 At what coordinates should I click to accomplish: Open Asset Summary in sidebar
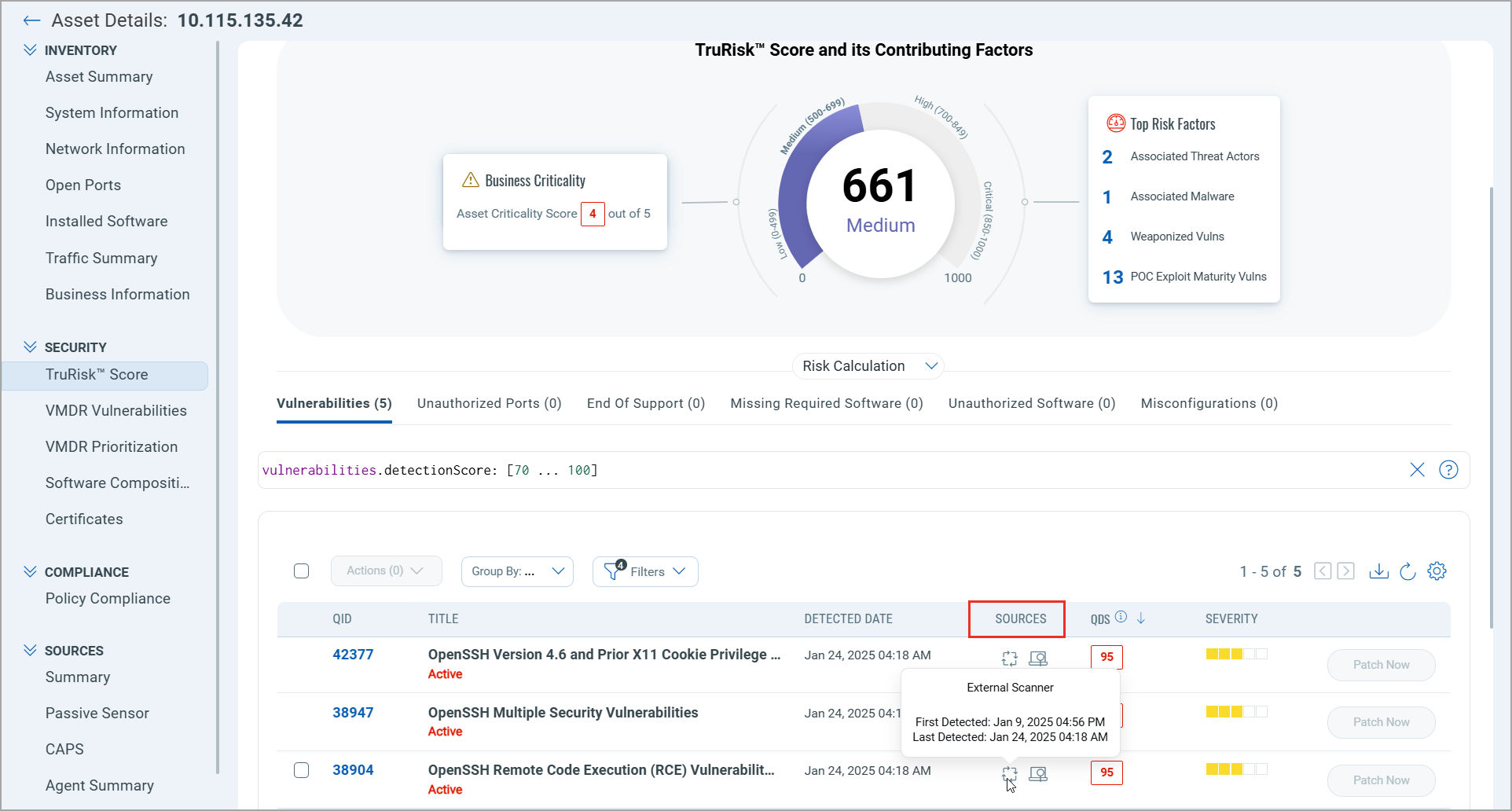(99, 76)
